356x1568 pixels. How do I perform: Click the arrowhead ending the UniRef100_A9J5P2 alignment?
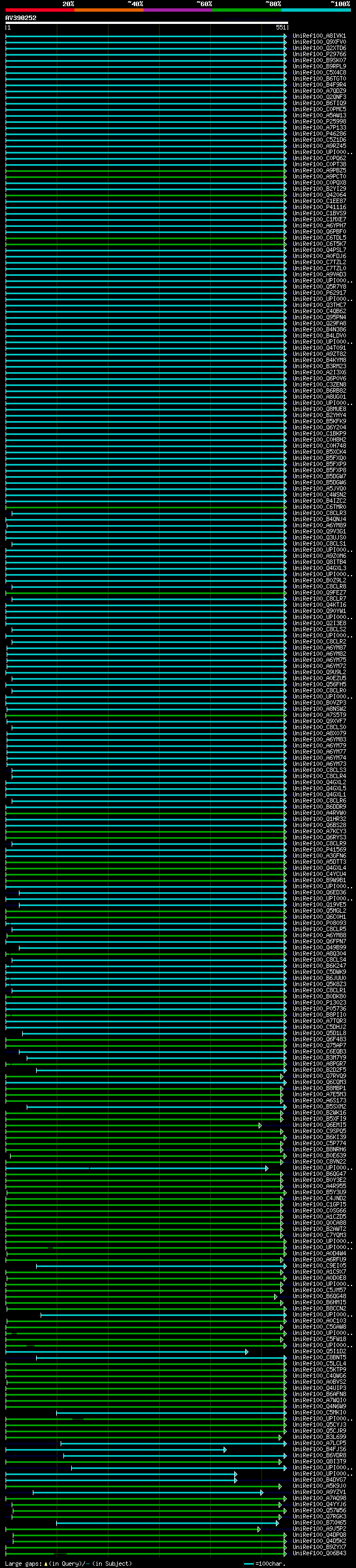point(259,1529)
